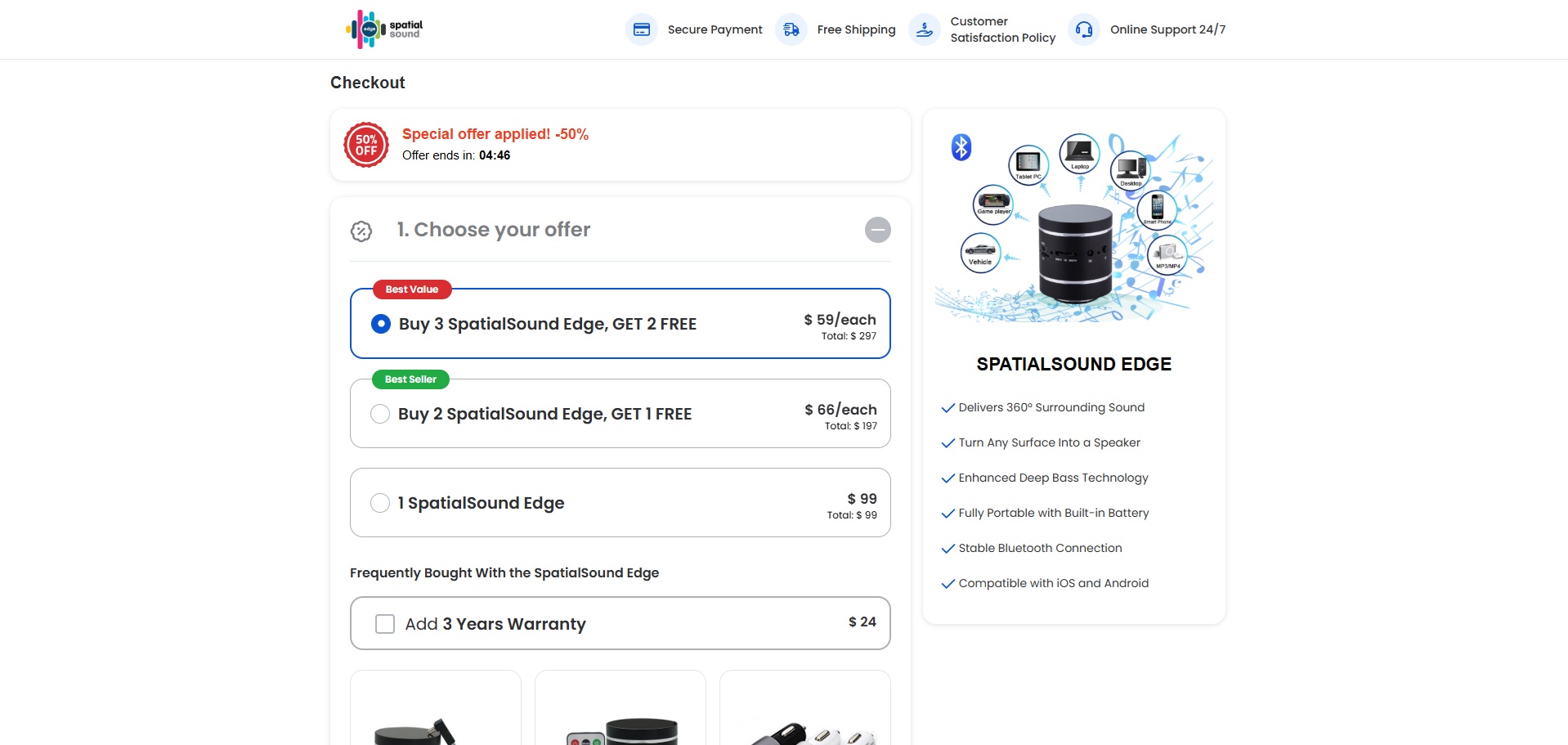The height and width of the screenshot is (745, 1568).
Task: Click the Secure Payment card icon
Action: (x=642, y=29)
